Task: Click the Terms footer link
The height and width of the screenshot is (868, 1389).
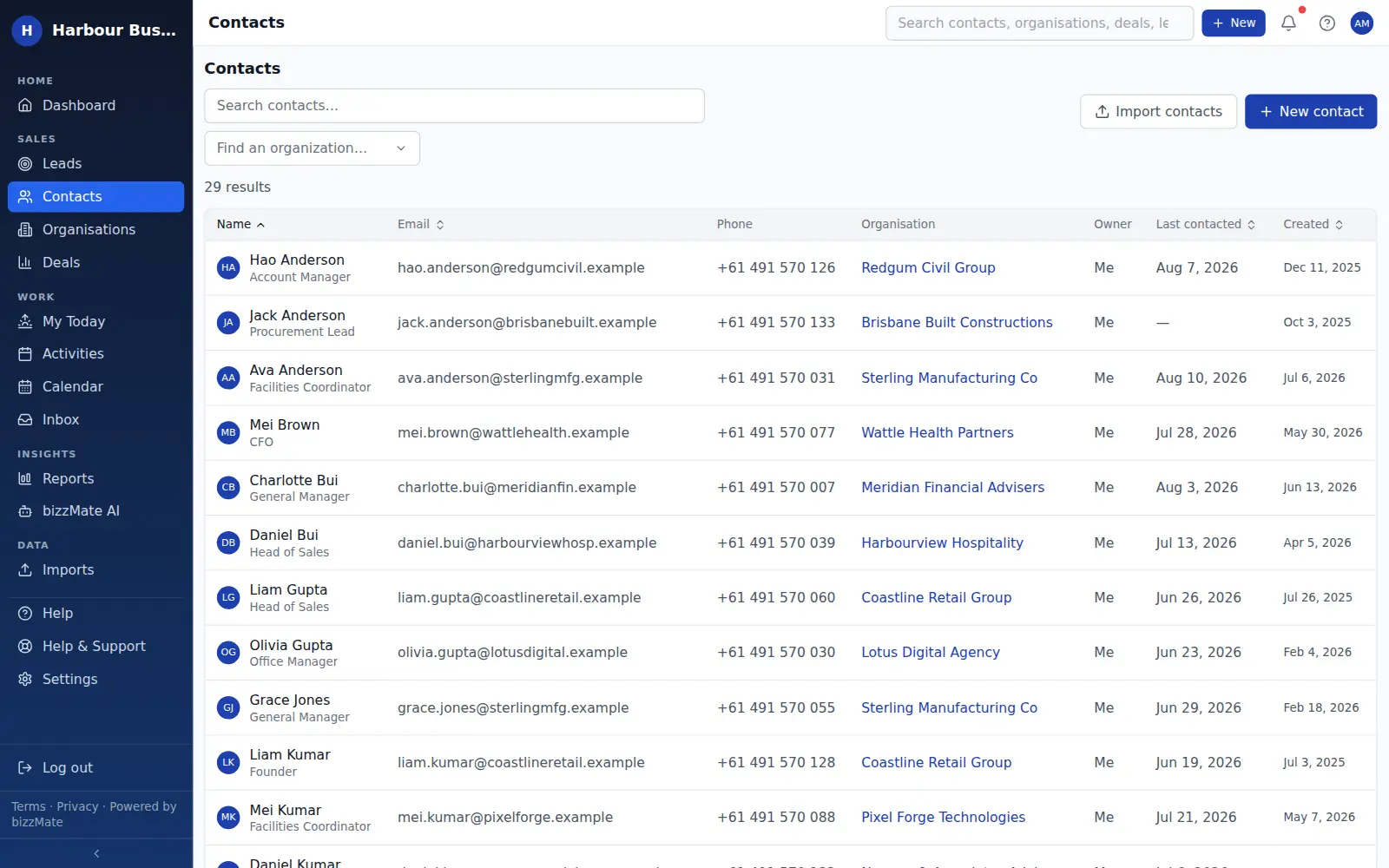Action: 28,806
